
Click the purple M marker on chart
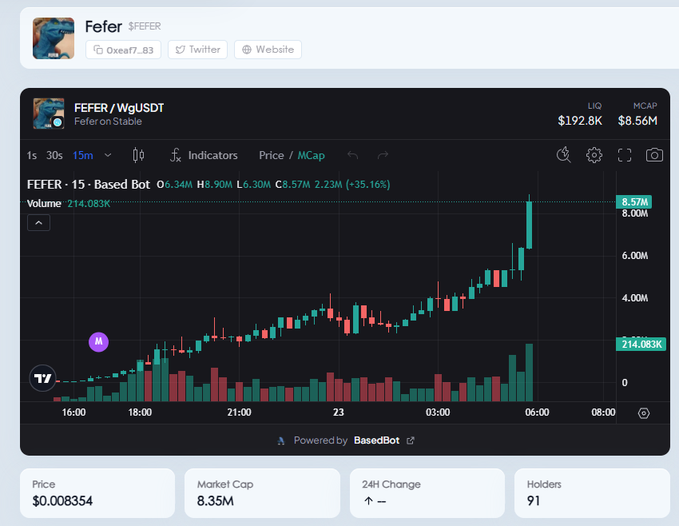pyautogui.click(x=99, y=342)
